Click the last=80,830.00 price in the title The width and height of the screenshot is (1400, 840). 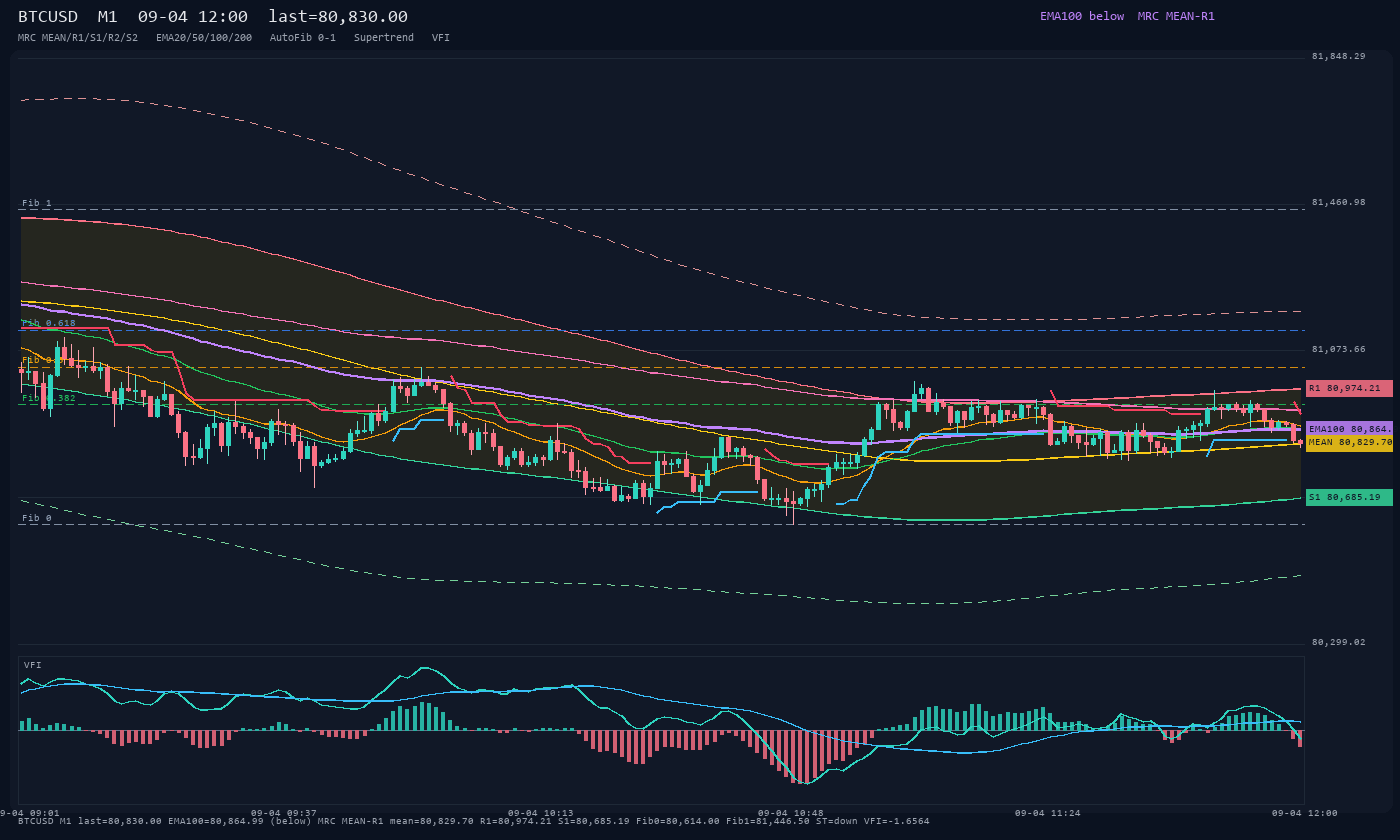[338, 17]
